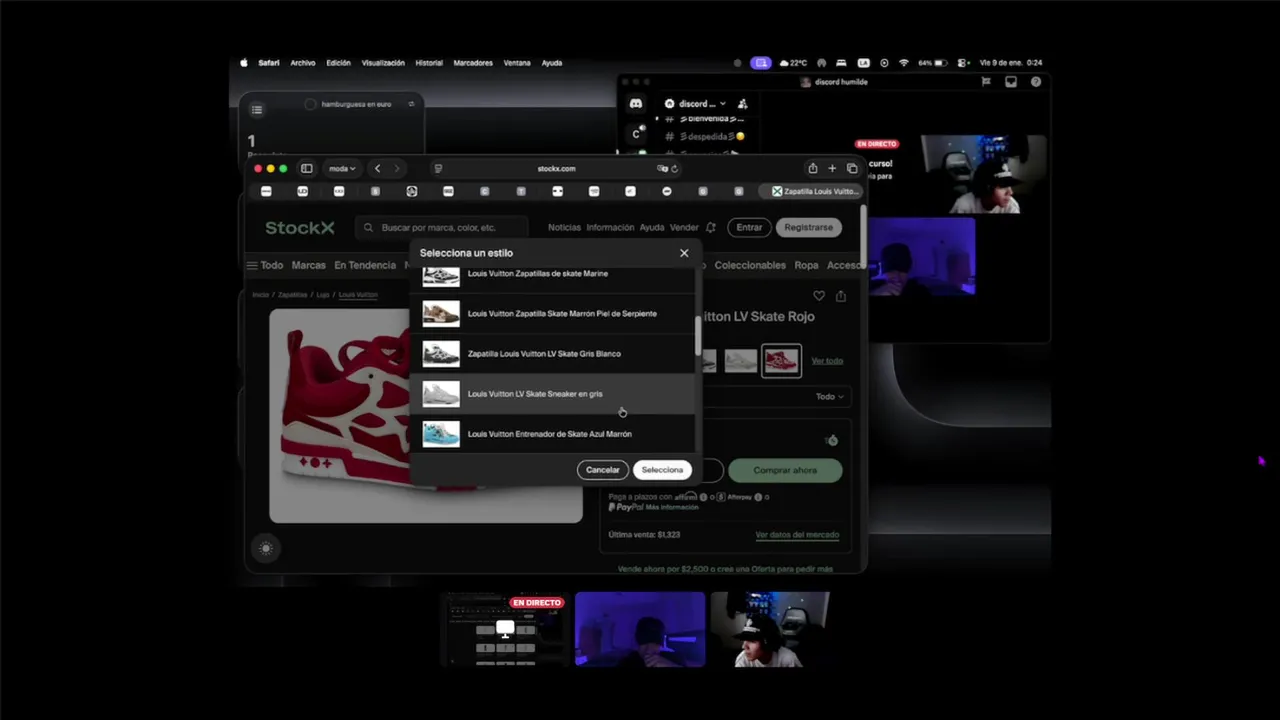
Task: Choose Louis Vuitton Entrenador de Skate Azul Marrón
Action: click(x=554, y=434)
